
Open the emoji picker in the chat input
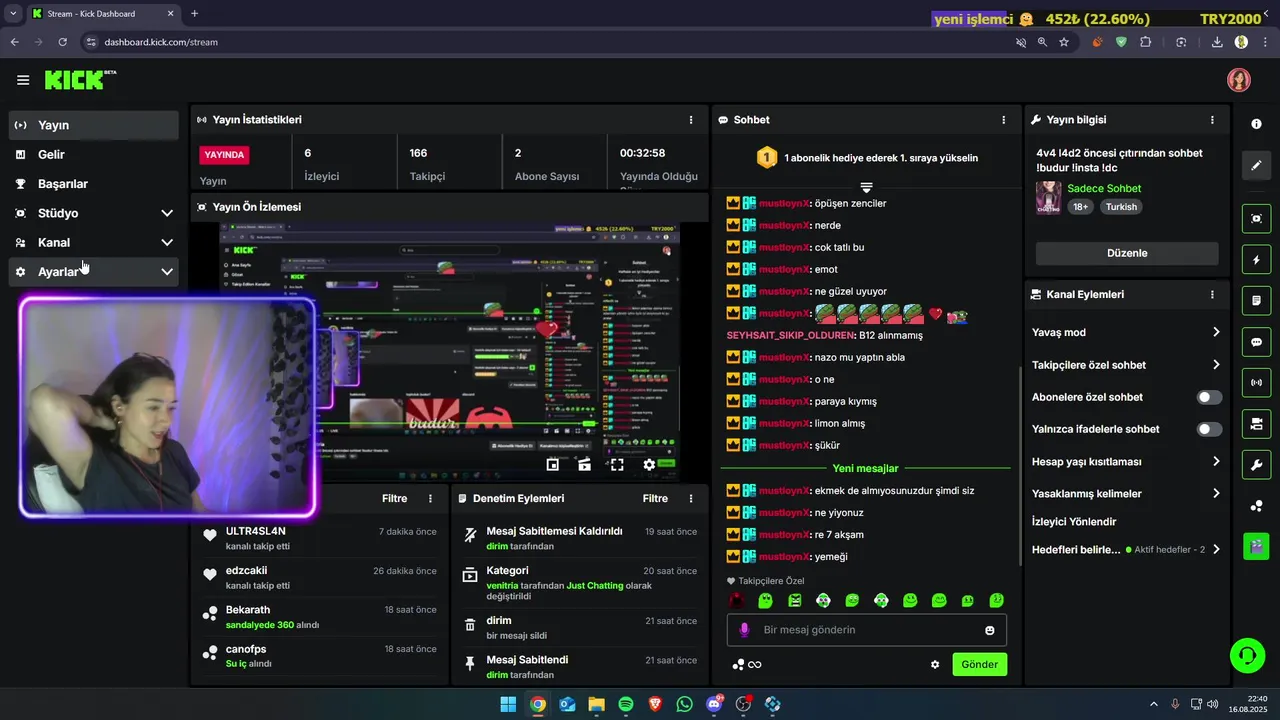[x=990, y=630]
